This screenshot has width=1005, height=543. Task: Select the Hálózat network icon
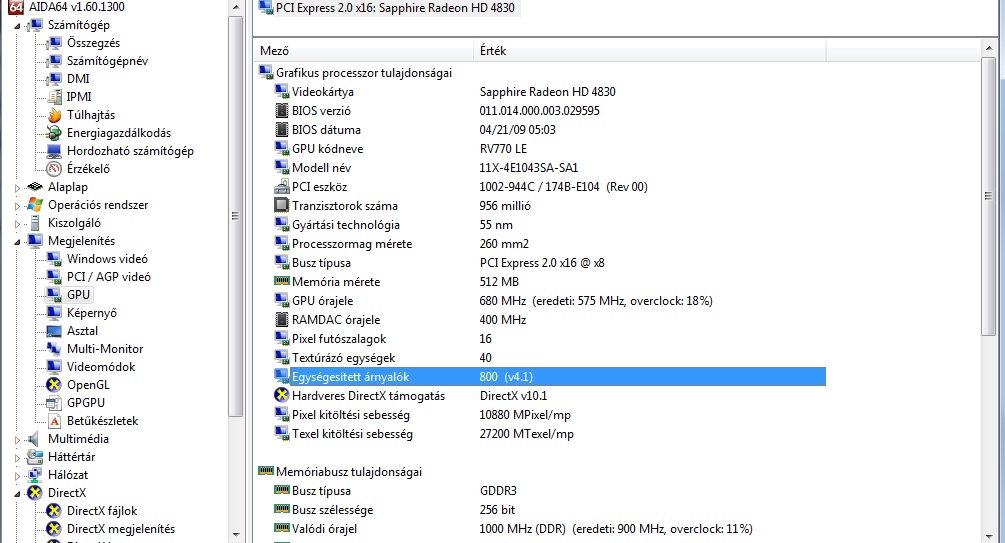[x=35, y=474]
